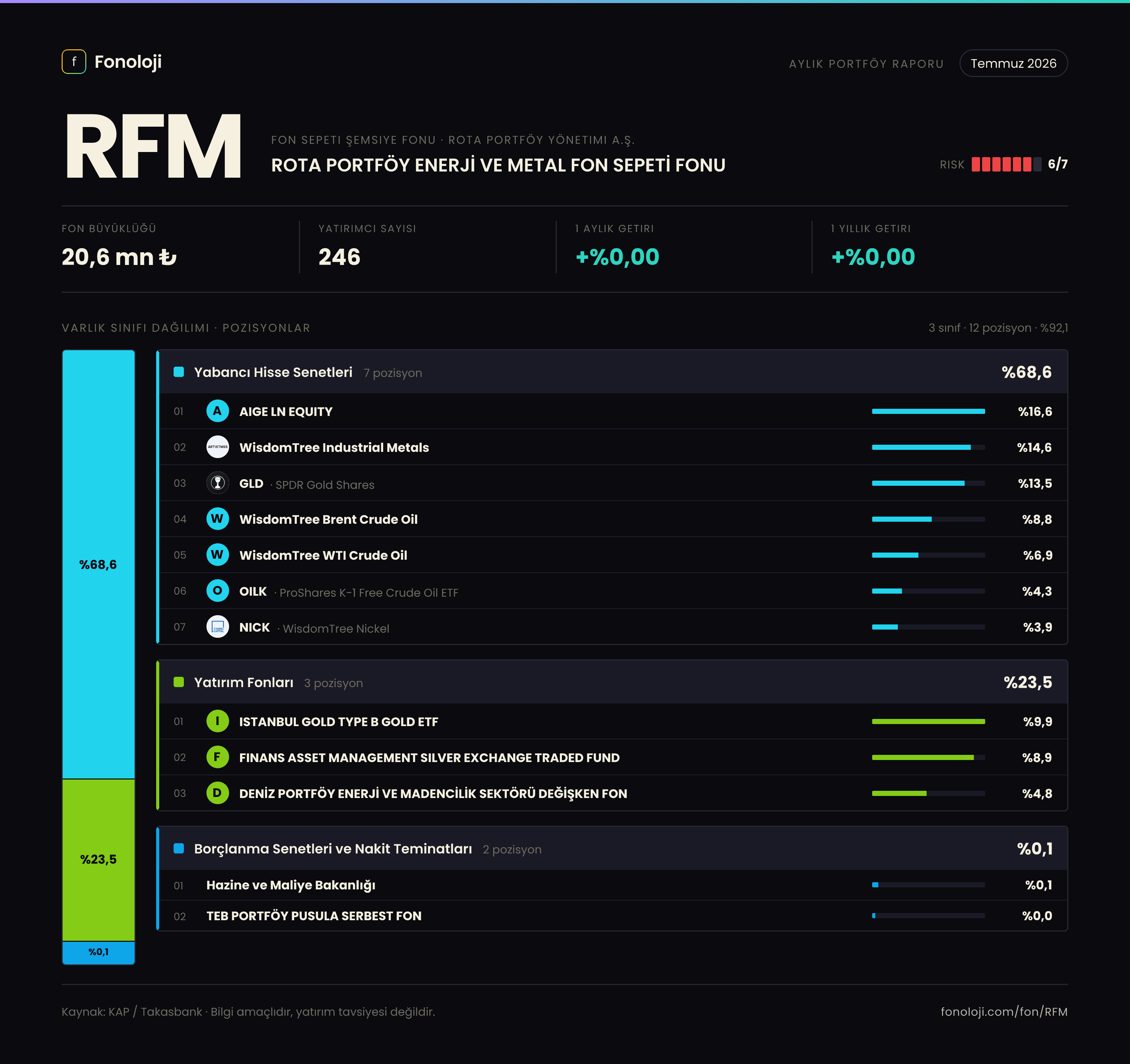Click the Hazine ve Maliye Bakanlığı weight bar
This screenshot has height=1064, width=1130.
928,884
